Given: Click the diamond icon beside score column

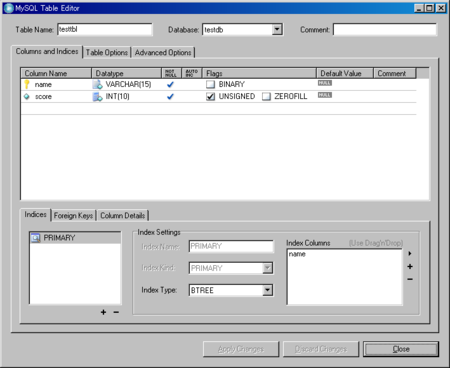Looking at the screenshot, I should pos(27,97).
